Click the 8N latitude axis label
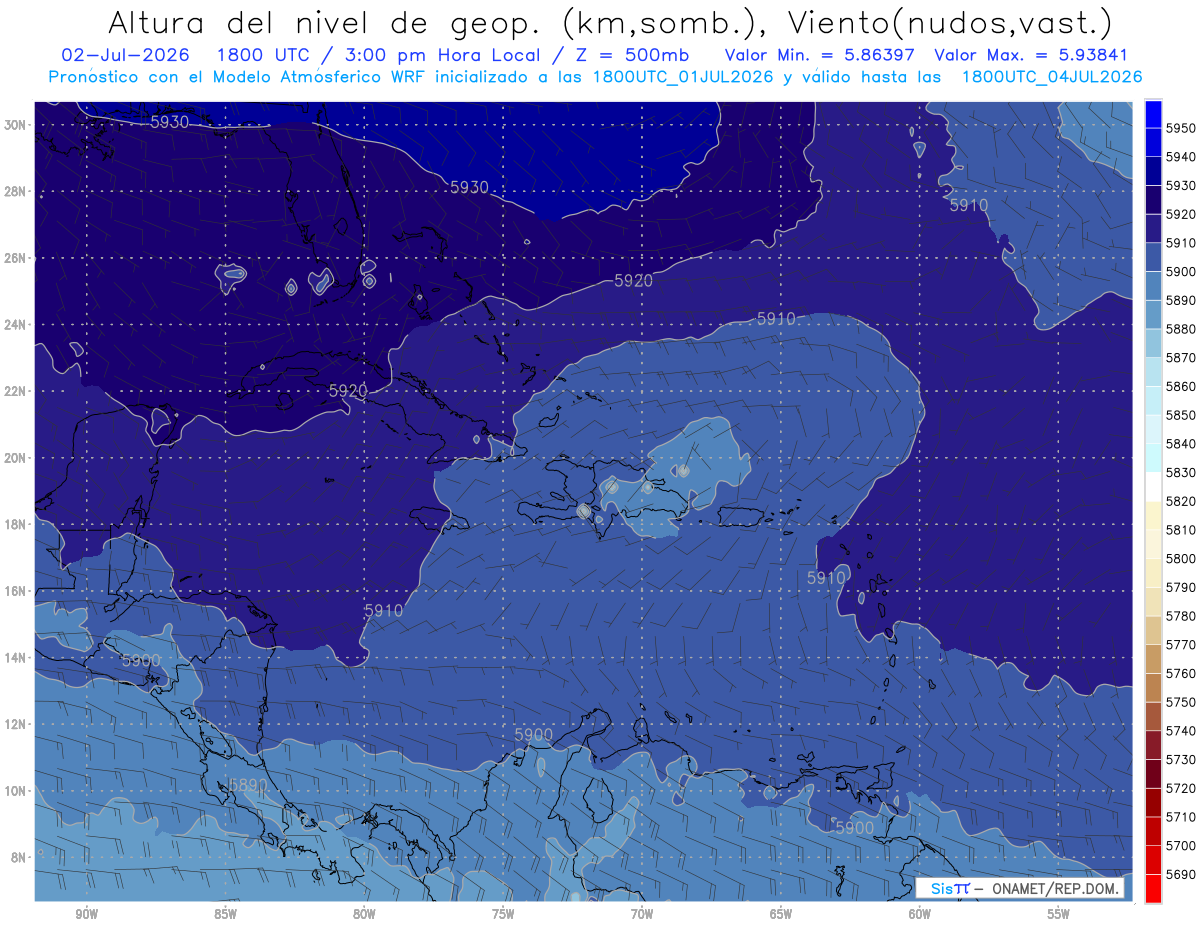Screen dimensions: 1200x927 tap(18, 857)
